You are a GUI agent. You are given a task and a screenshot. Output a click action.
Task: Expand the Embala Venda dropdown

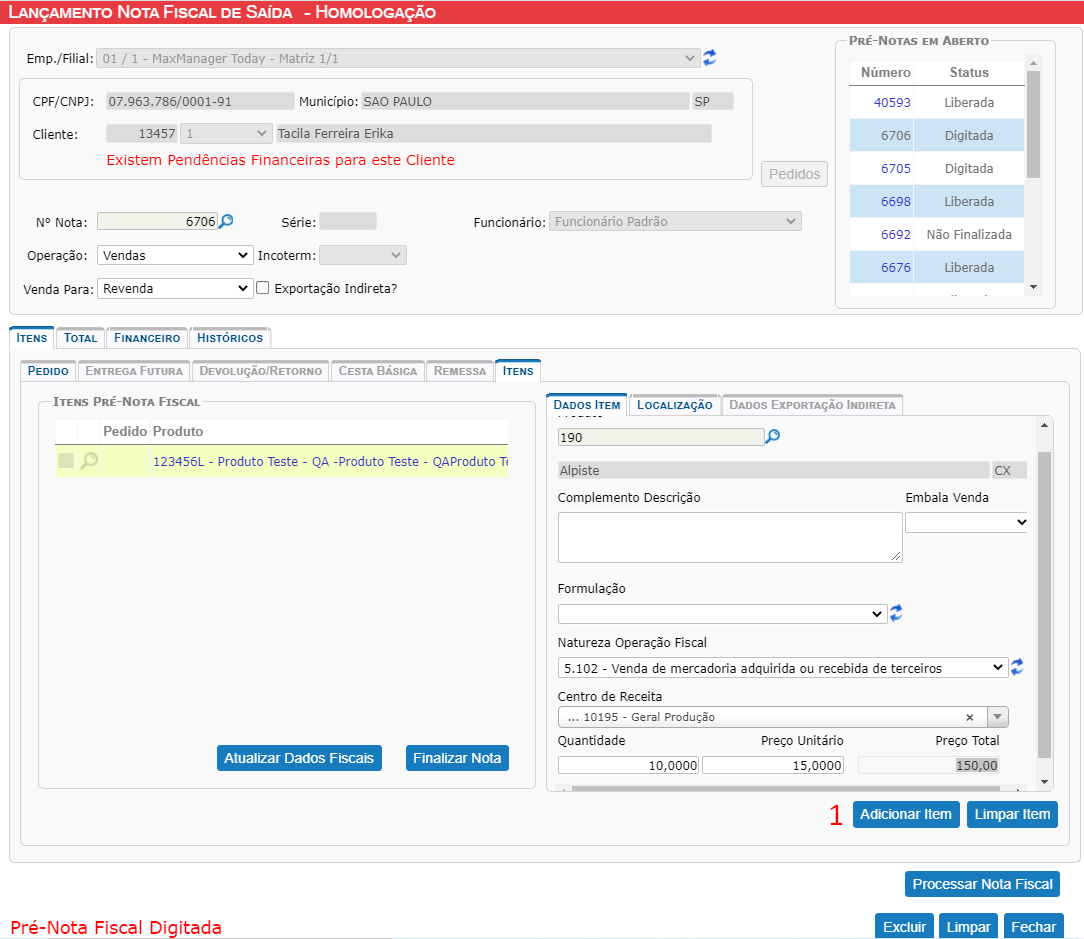966,522
